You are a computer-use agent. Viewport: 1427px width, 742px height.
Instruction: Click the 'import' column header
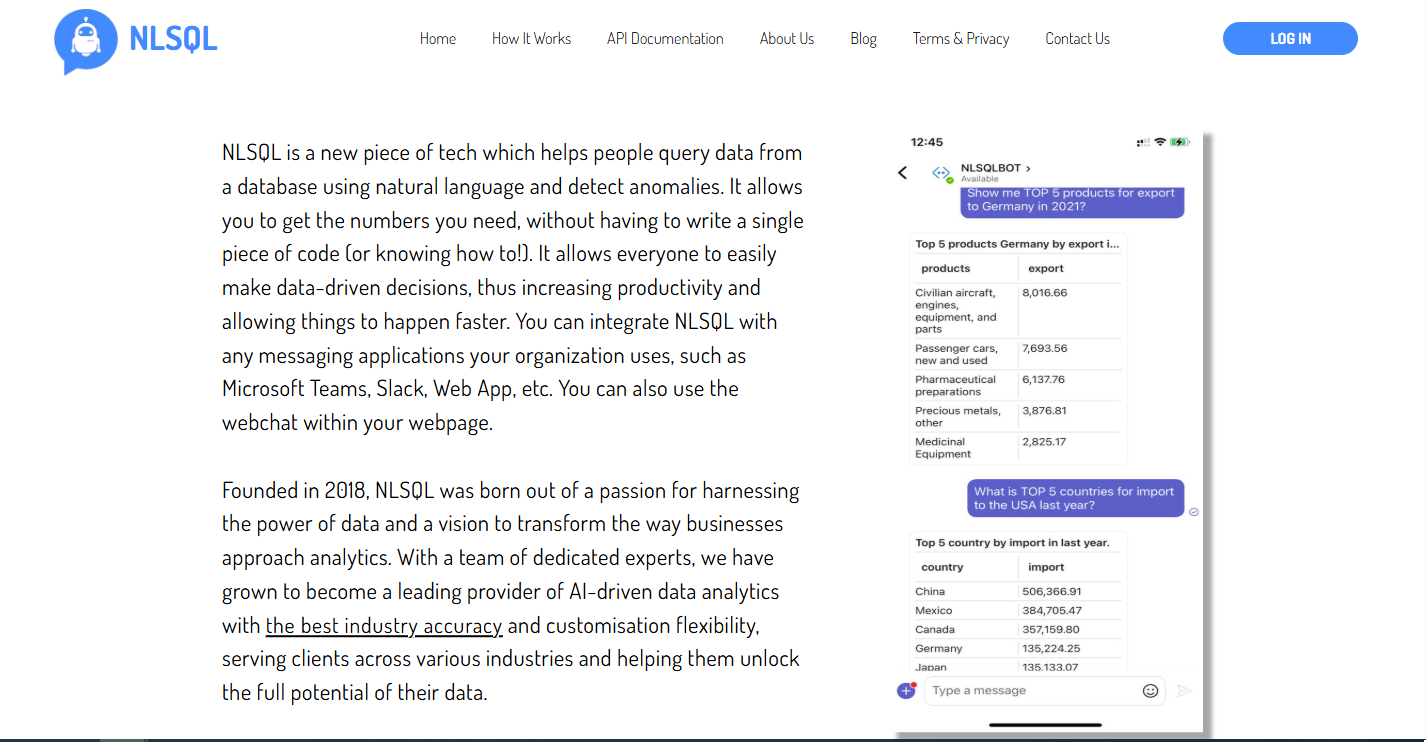click(1046, 567)
